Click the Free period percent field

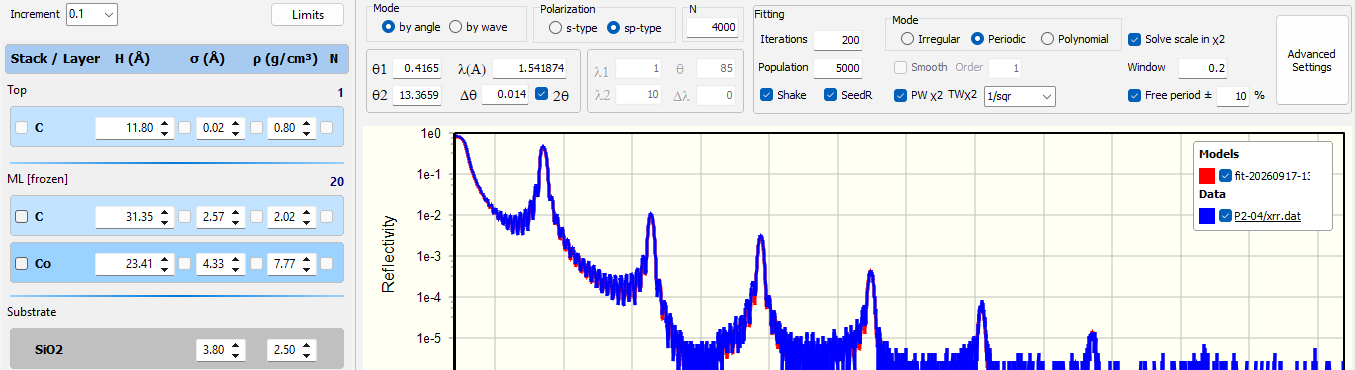click(x=1233, y=96)
